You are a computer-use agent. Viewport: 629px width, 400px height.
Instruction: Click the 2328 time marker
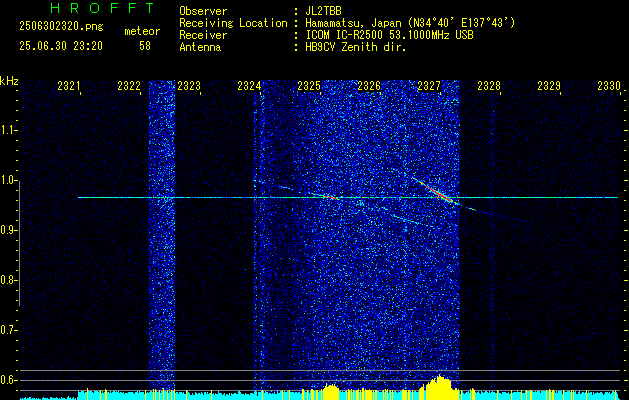click(x=489, y=85)
